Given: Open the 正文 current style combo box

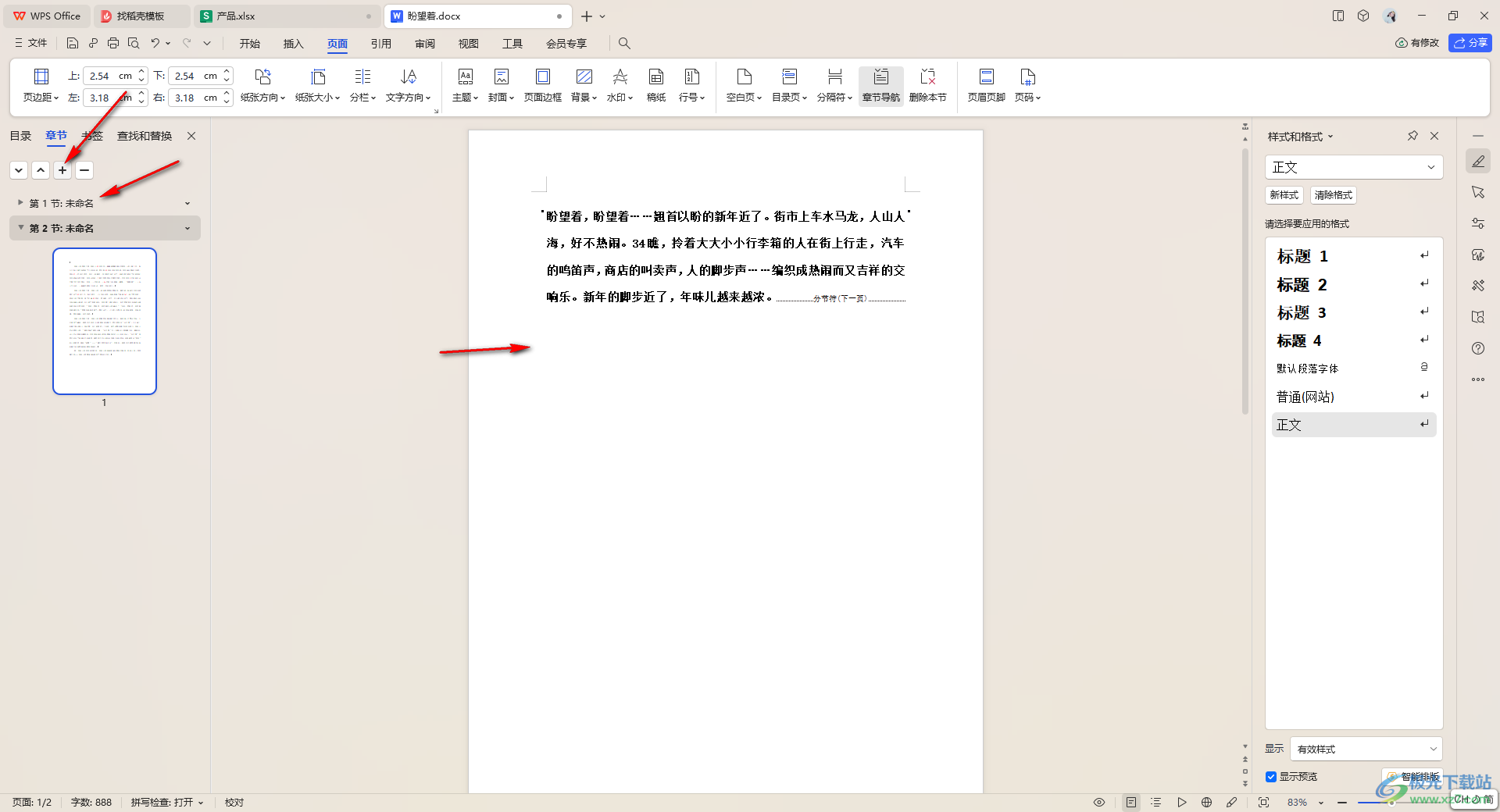Looking at the screenshot, I should click(x=1353, y=167).
